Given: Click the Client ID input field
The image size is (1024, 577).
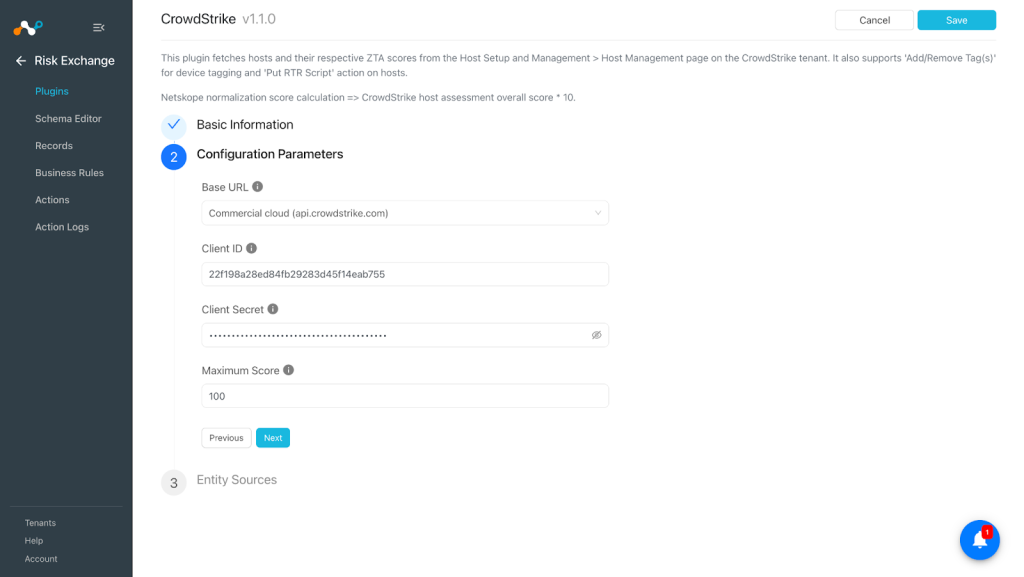Looking at the screenshot, I should pos(405,274).
